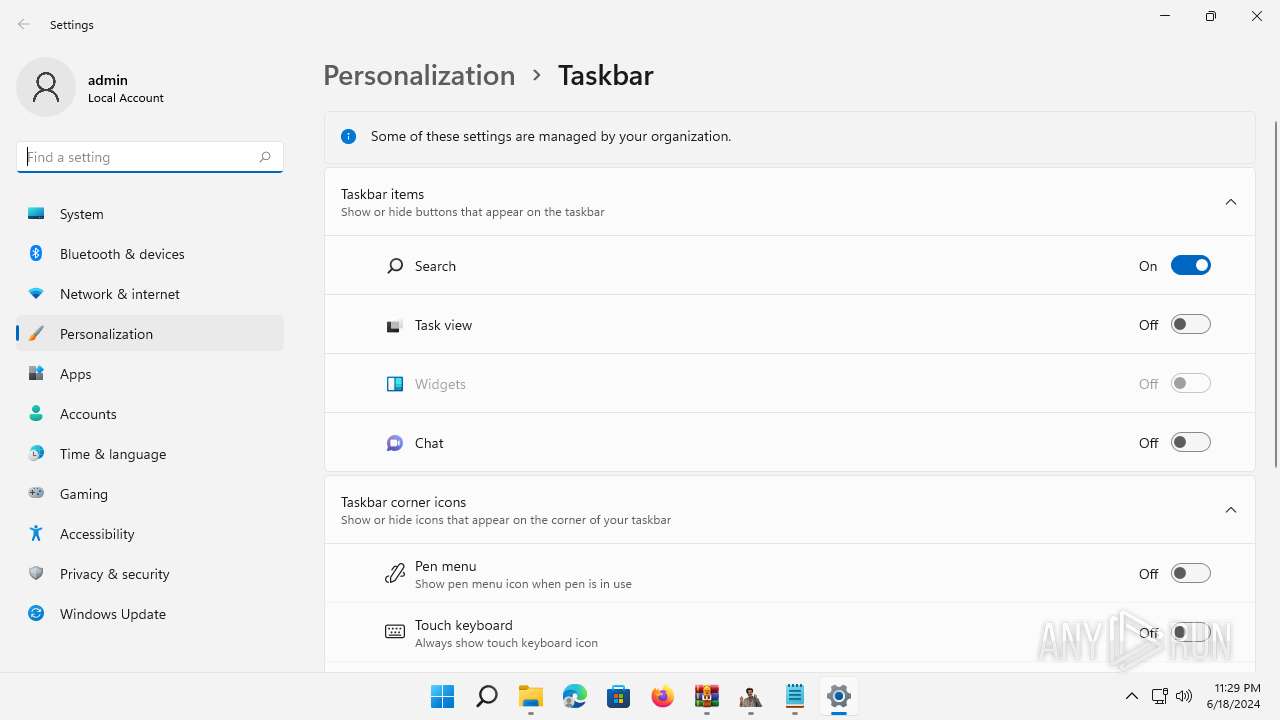Launch Firefox from the taskbar
1280x720 pixels.
coord(663,696)
